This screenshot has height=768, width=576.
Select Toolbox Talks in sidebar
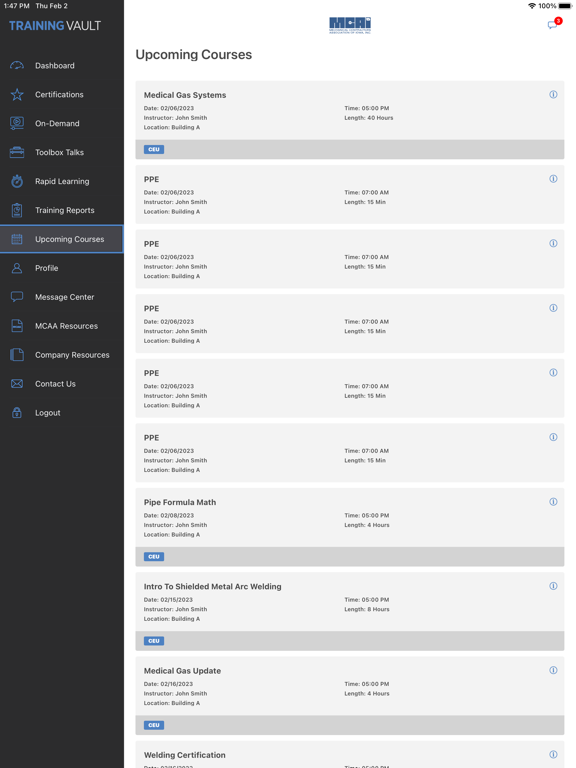pyautogui.click(x=62, y=152)
